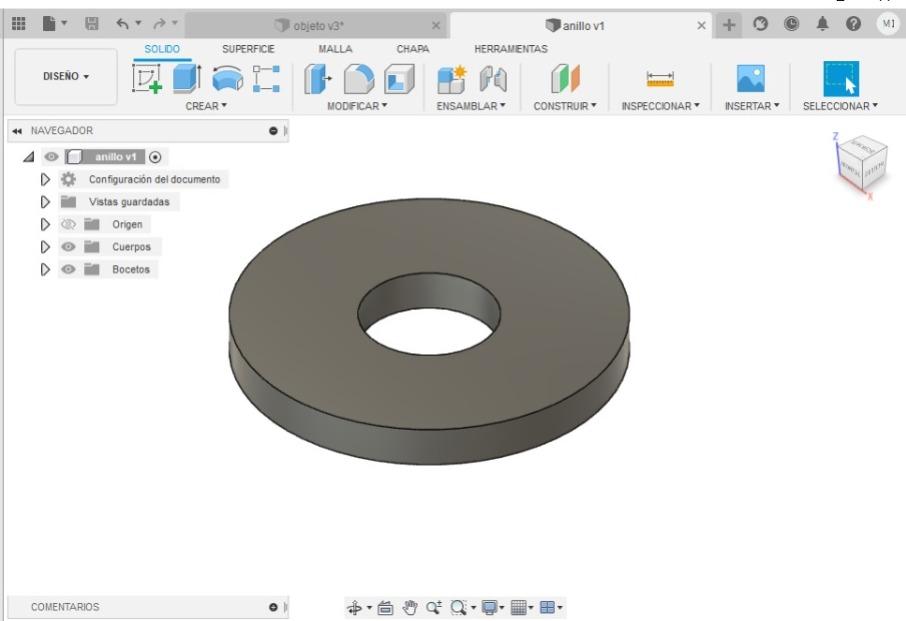The image size is (906, 621).
Task: Select the Shell tool
Action: click(x=399, y=79)
